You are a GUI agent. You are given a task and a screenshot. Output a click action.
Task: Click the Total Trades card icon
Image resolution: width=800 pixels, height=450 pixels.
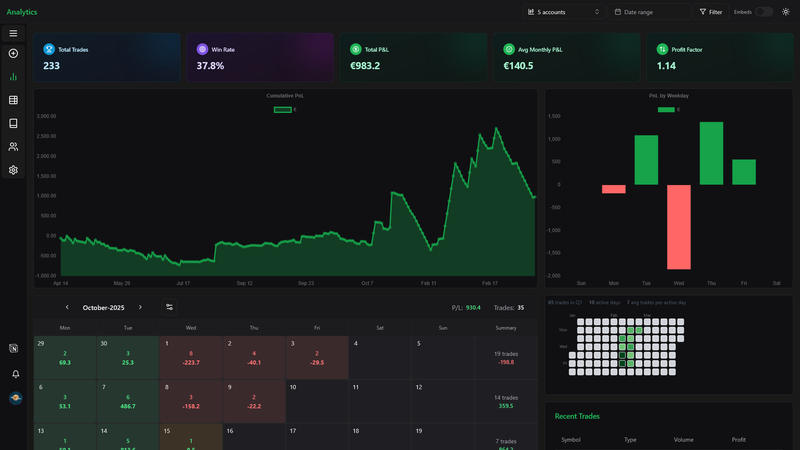coord(49,49)
